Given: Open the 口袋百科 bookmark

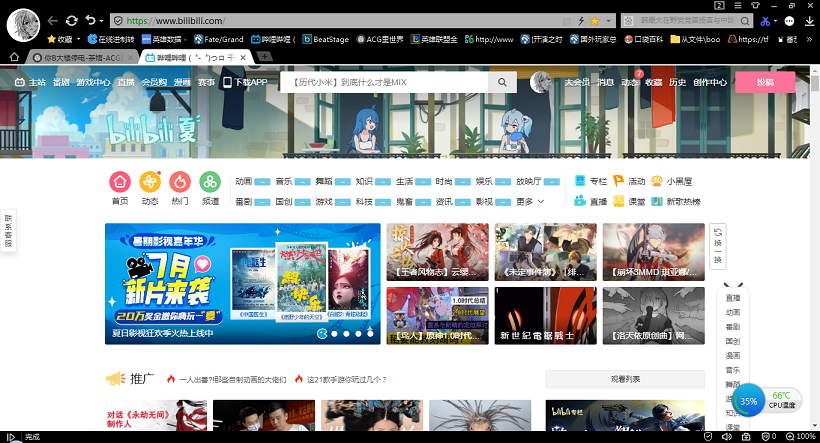Looking at the screenshot, I should [644, 39].
